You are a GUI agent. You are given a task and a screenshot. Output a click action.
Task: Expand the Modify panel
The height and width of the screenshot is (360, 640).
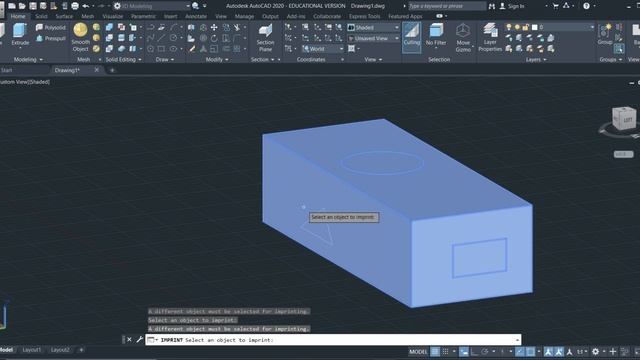(x=217, y=60)
